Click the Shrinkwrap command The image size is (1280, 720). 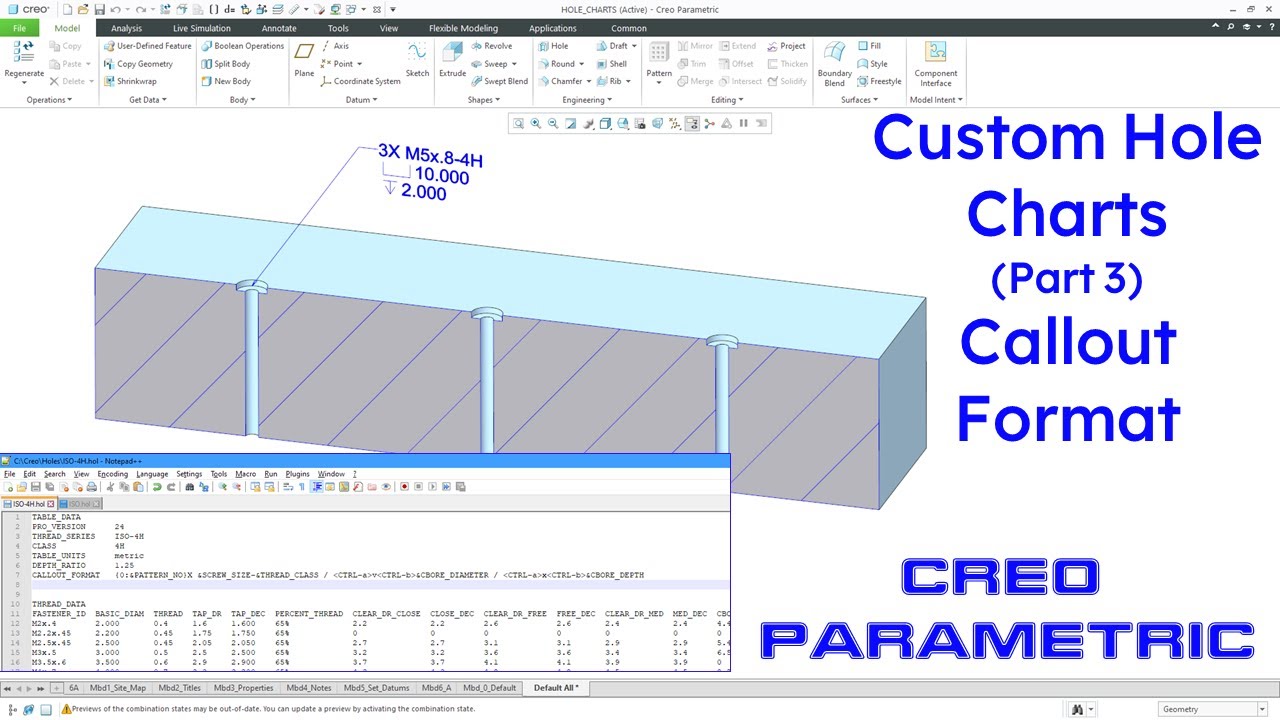point(129,82)
